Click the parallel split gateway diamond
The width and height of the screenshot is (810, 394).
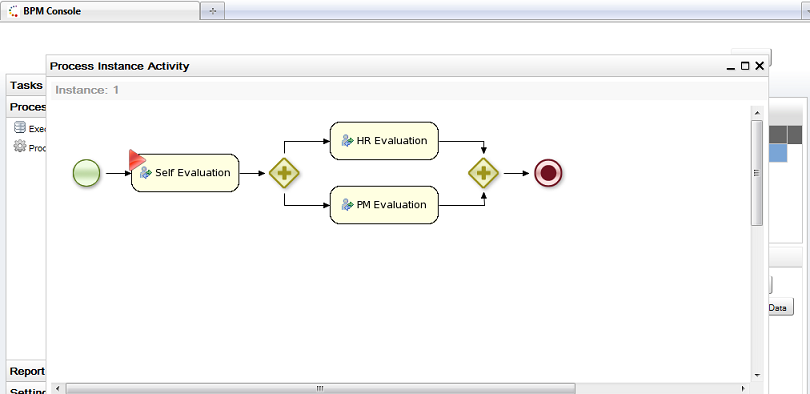[284, 173]
